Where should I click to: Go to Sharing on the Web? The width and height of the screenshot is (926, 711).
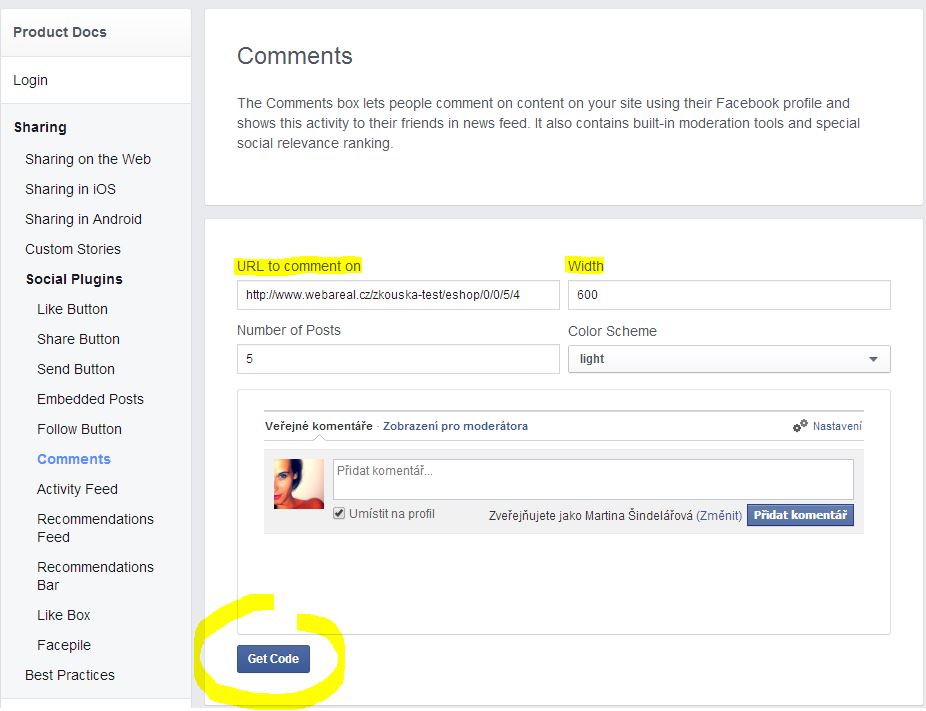click(x=88, y=159)
